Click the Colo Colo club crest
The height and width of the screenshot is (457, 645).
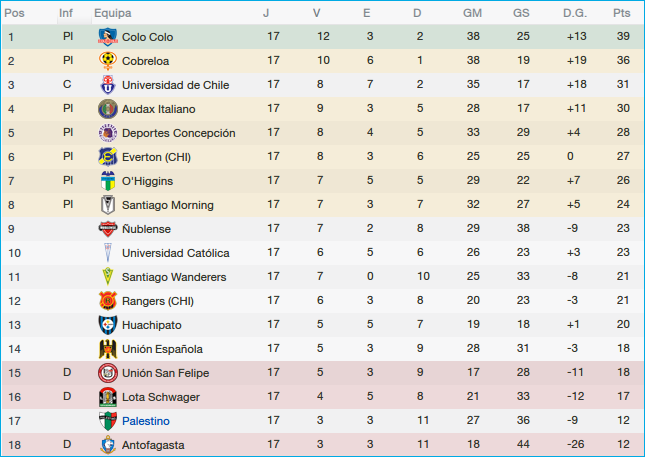tap(106, 37)
